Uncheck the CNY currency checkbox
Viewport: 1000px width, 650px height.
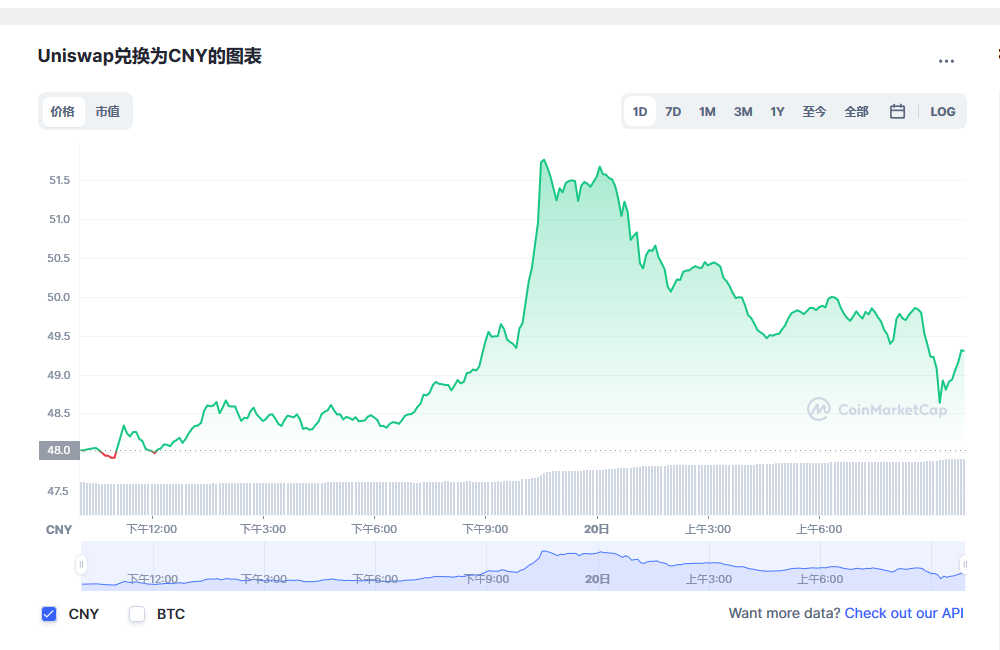pyautogui.click(x=49, y=614)
